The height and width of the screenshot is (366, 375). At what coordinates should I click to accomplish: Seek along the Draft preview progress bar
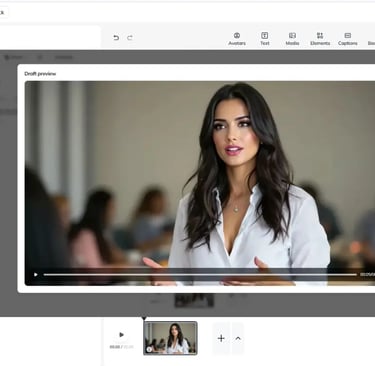[200, 275]
